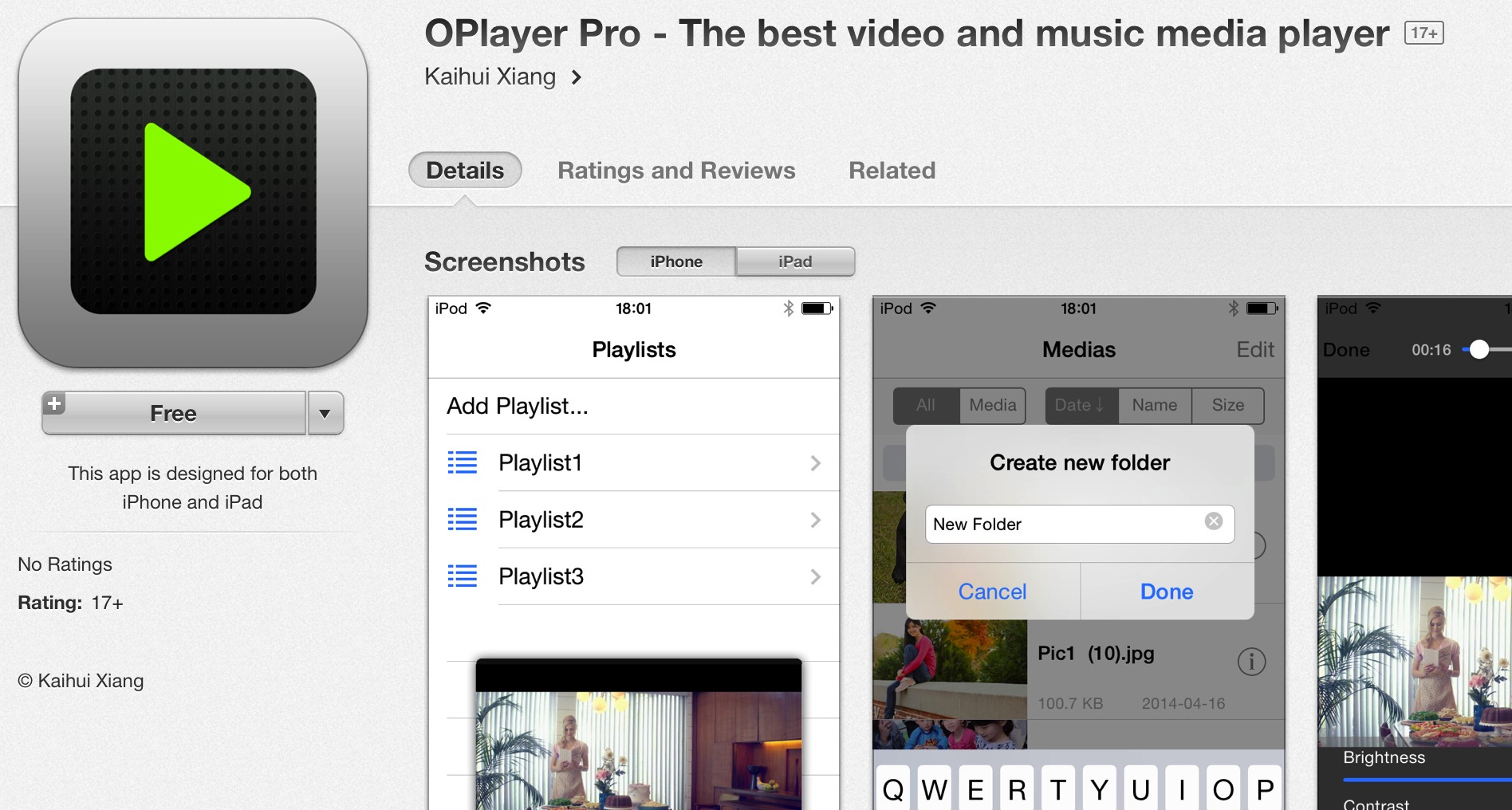1512x810 pixels.
Task: Open the Related tab
Action: tap(892, 170)
